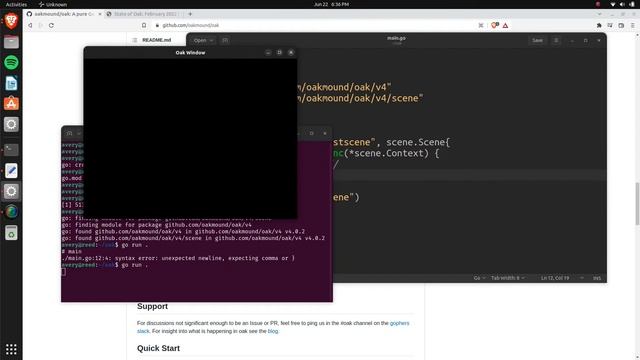The height and width of the screenshot is (360, 640).
Task: Click the new tab icon in terminal header
Action: click(x=69, y=133)
